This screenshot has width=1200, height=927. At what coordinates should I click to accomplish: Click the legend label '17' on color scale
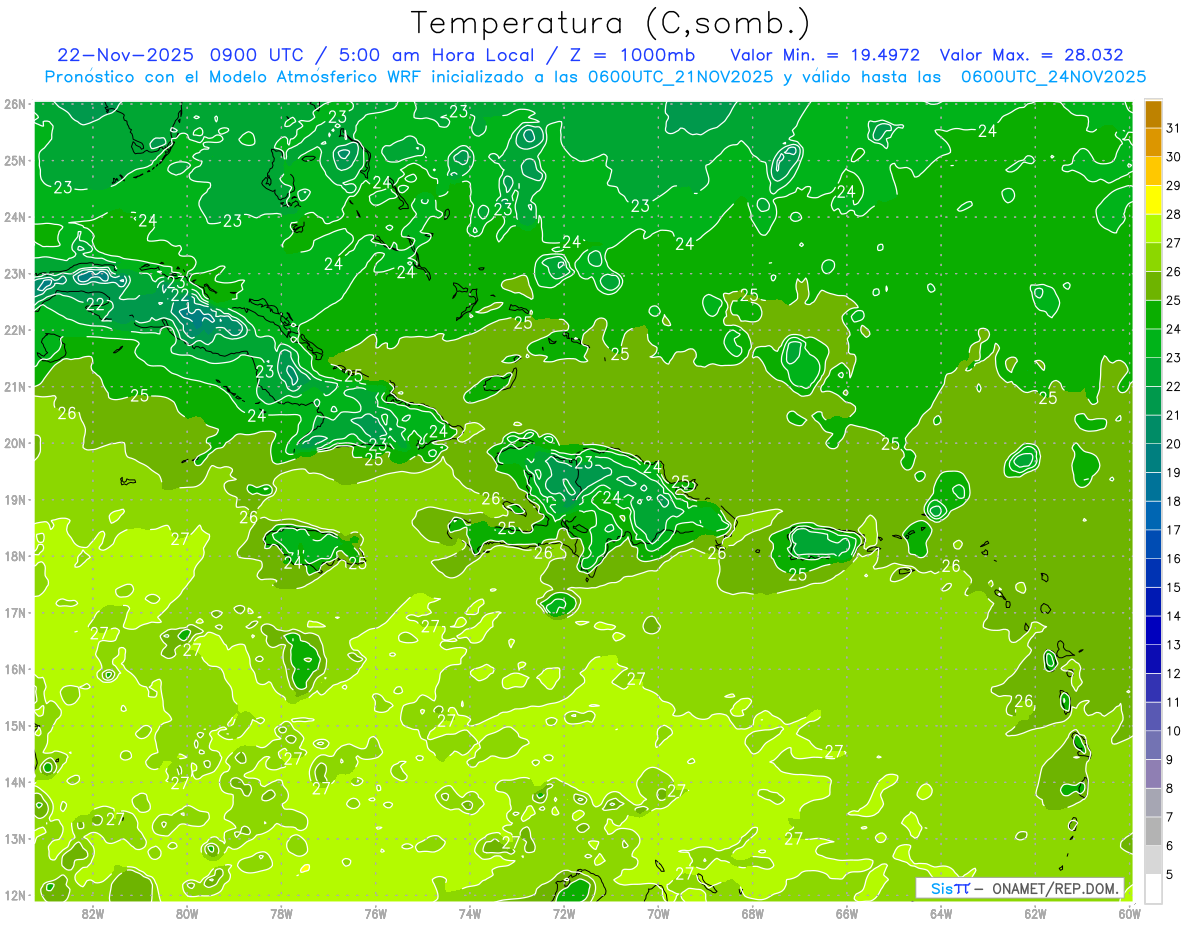1174,530
